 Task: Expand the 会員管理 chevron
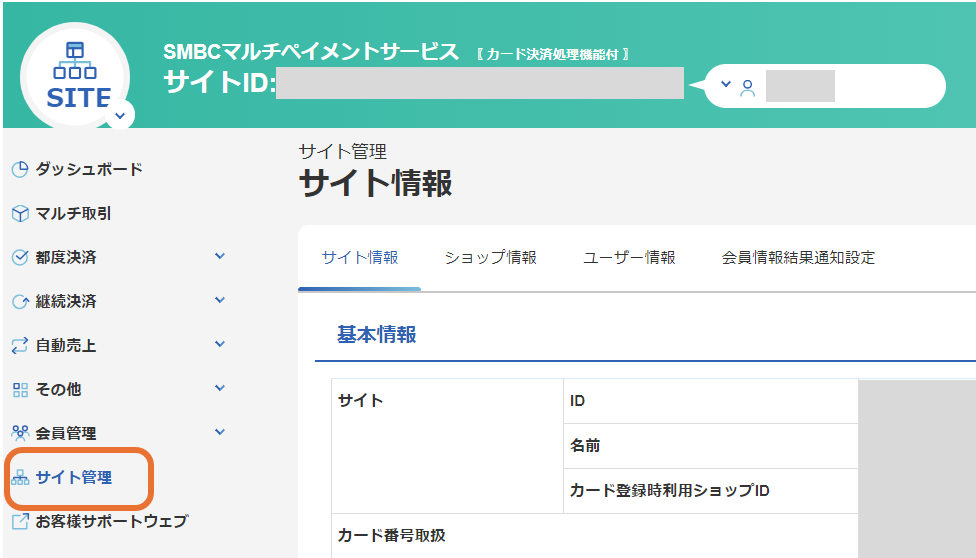[x=220, y=432]
